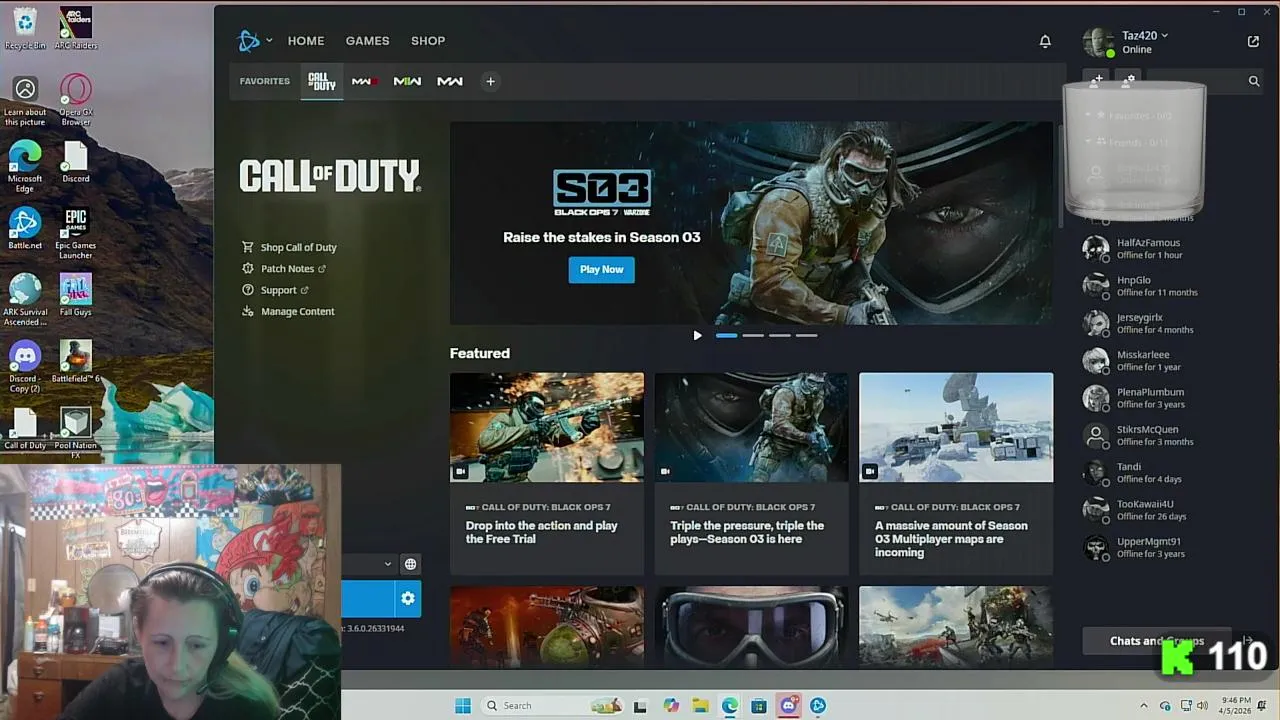Open the GAMES tab
The height and width of the screenshot is (720, 1280).
click(367, 41)
